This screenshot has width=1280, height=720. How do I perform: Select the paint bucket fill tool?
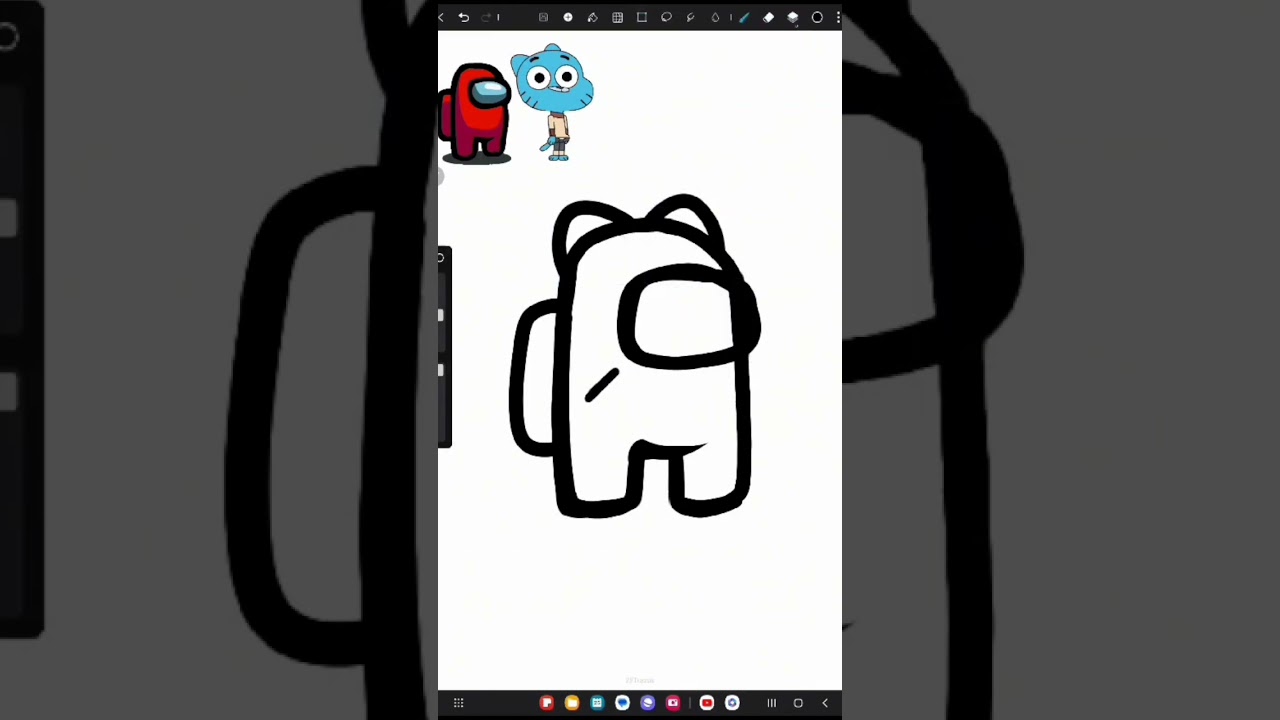(x=593, y=17)
